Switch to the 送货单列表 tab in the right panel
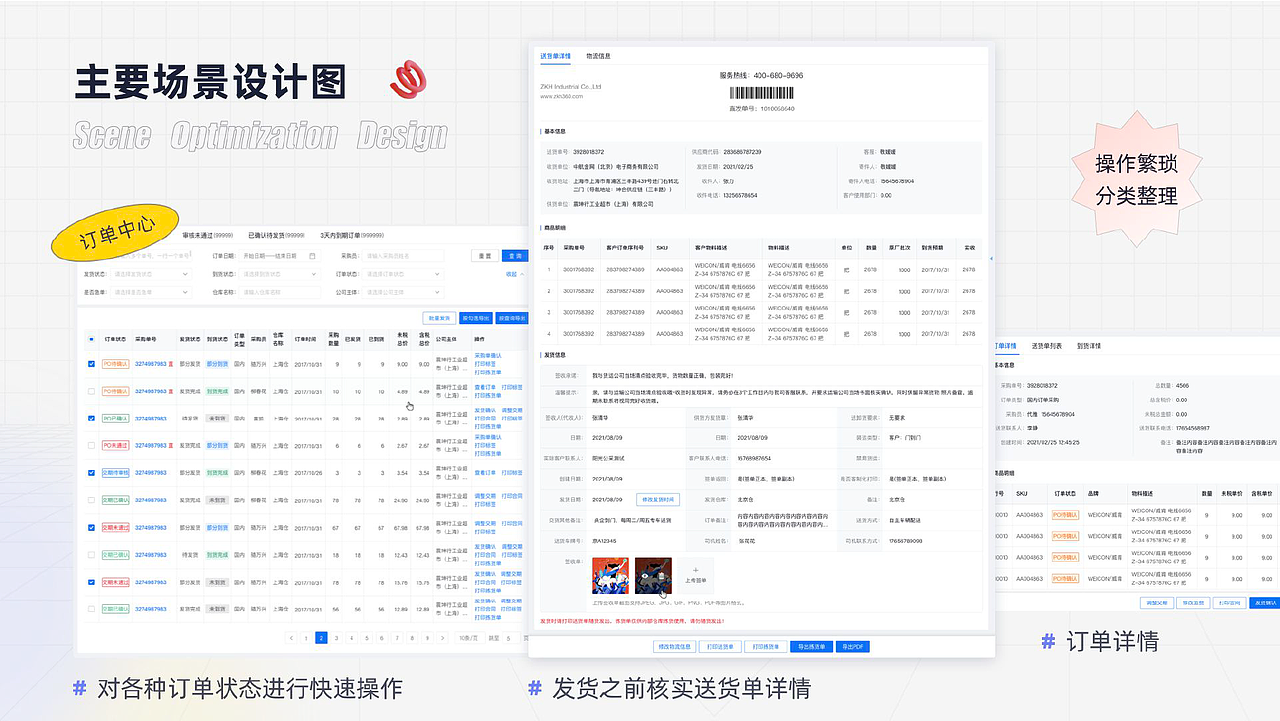This screenshot has height=721, width=1280. (1047, 345)
